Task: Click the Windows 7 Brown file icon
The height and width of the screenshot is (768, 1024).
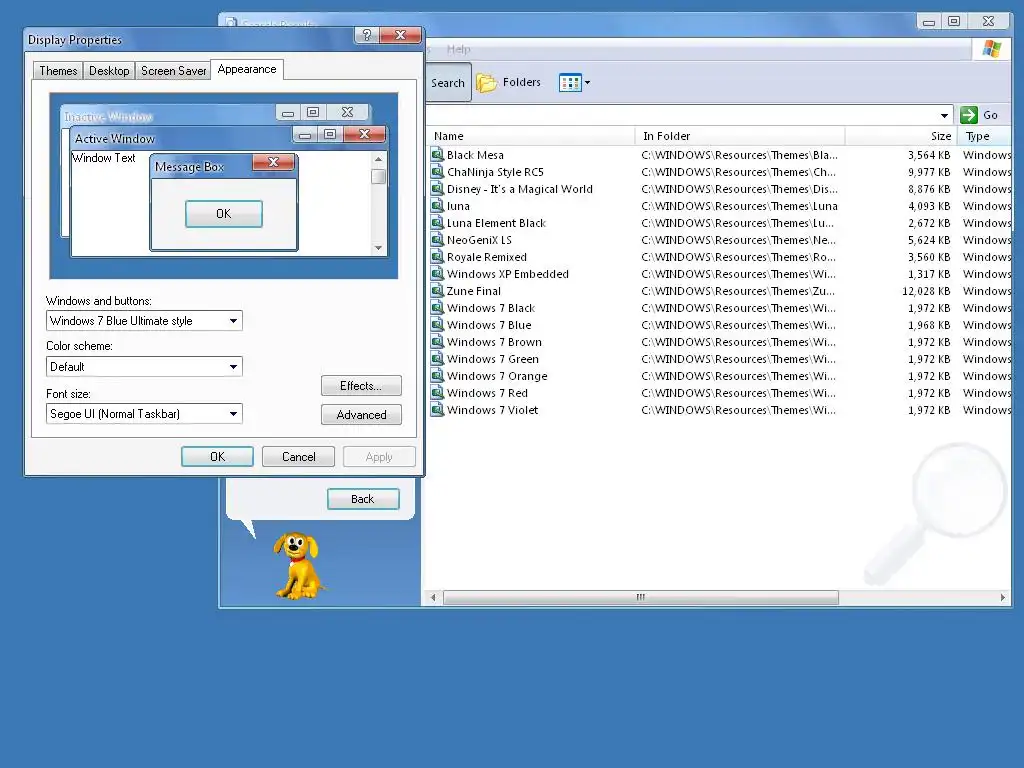Action: tap(438, 342)
